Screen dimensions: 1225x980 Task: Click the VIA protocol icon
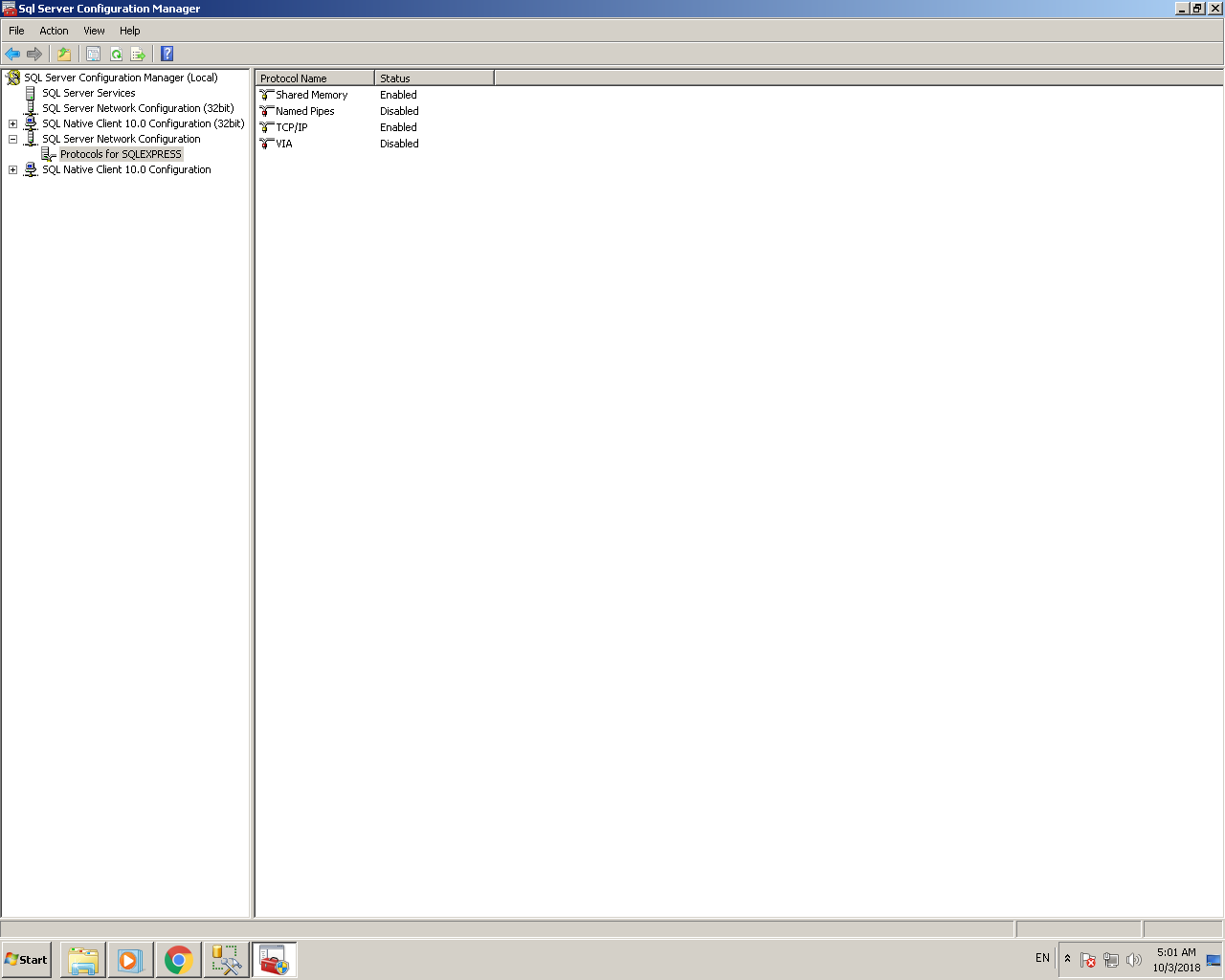pyautogui.click(x=267, y=144)
